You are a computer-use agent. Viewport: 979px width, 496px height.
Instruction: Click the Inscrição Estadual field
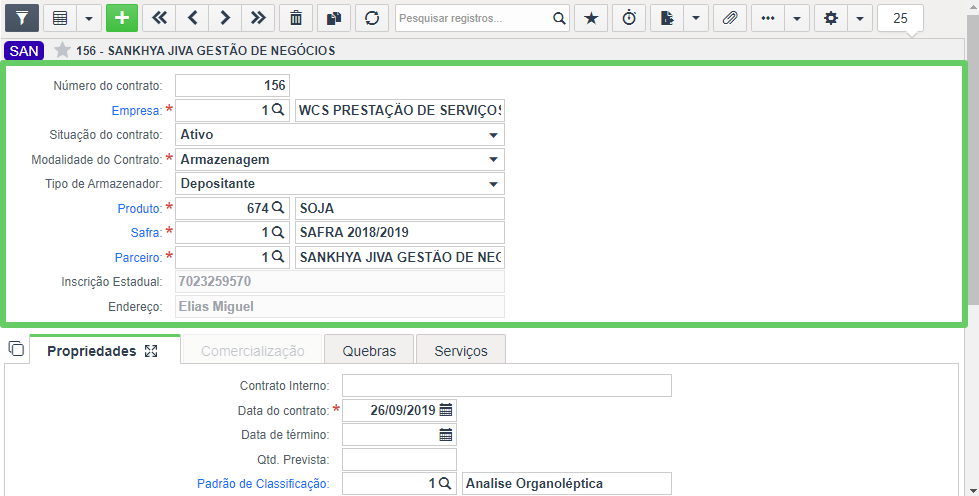340,282
